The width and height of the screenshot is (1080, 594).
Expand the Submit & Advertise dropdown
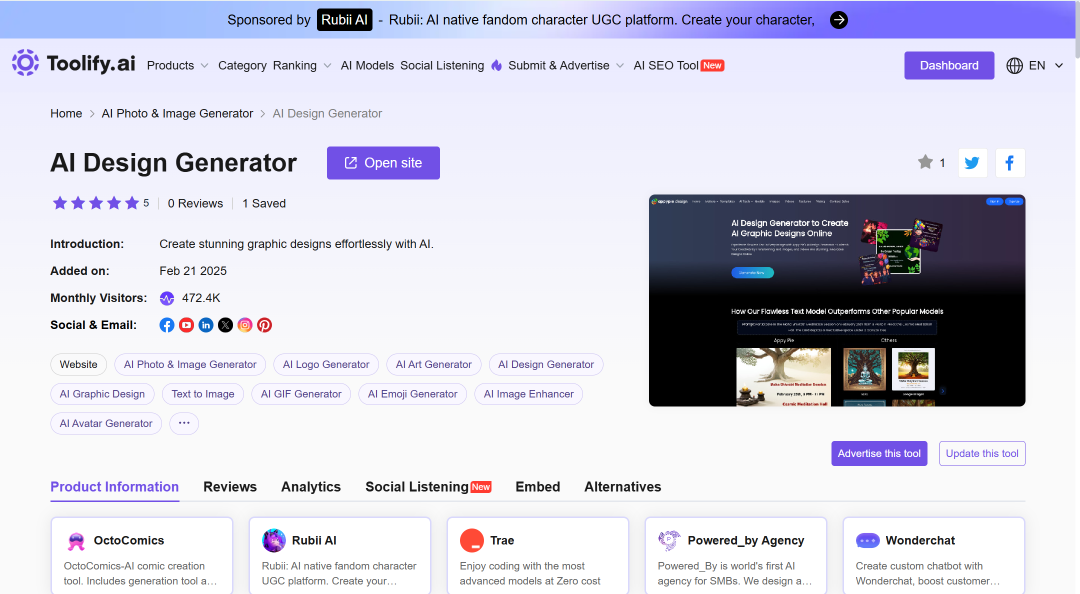tap(566, 65)
